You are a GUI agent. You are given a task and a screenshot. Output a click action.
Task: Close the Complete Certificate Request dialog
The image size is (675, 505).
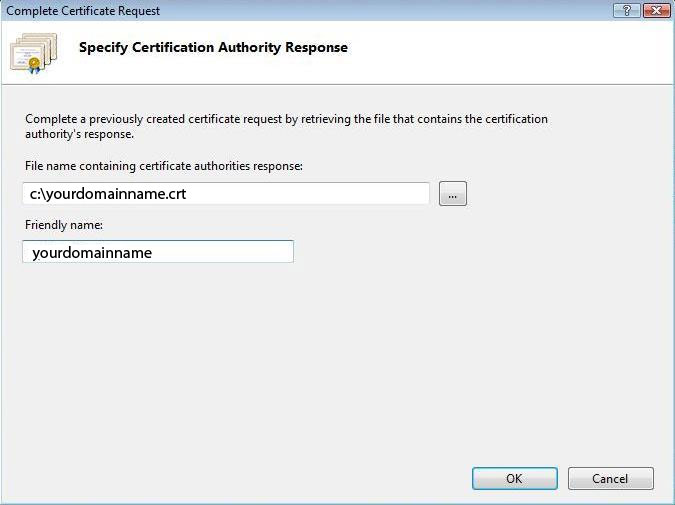pyautogui.click(x=655, y=10)
